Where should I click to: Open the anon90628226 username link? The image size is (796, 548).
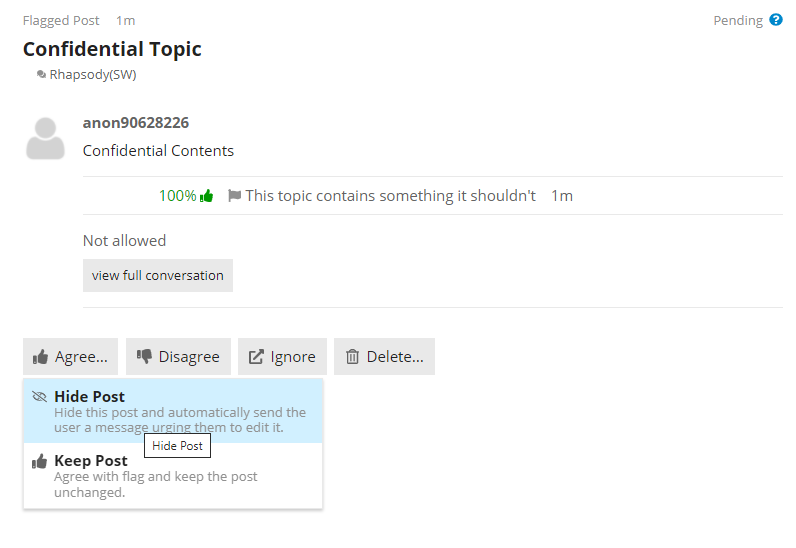coord(136,122)
